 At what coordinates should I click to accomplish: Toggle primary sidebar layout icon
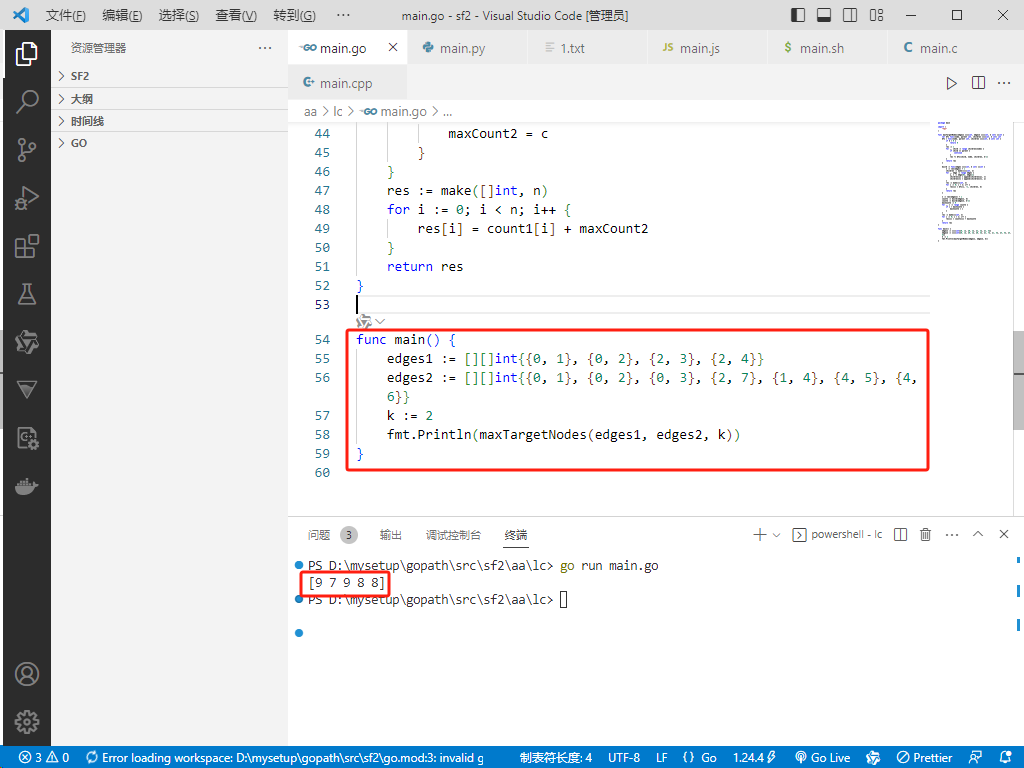(x=797, y=15)
